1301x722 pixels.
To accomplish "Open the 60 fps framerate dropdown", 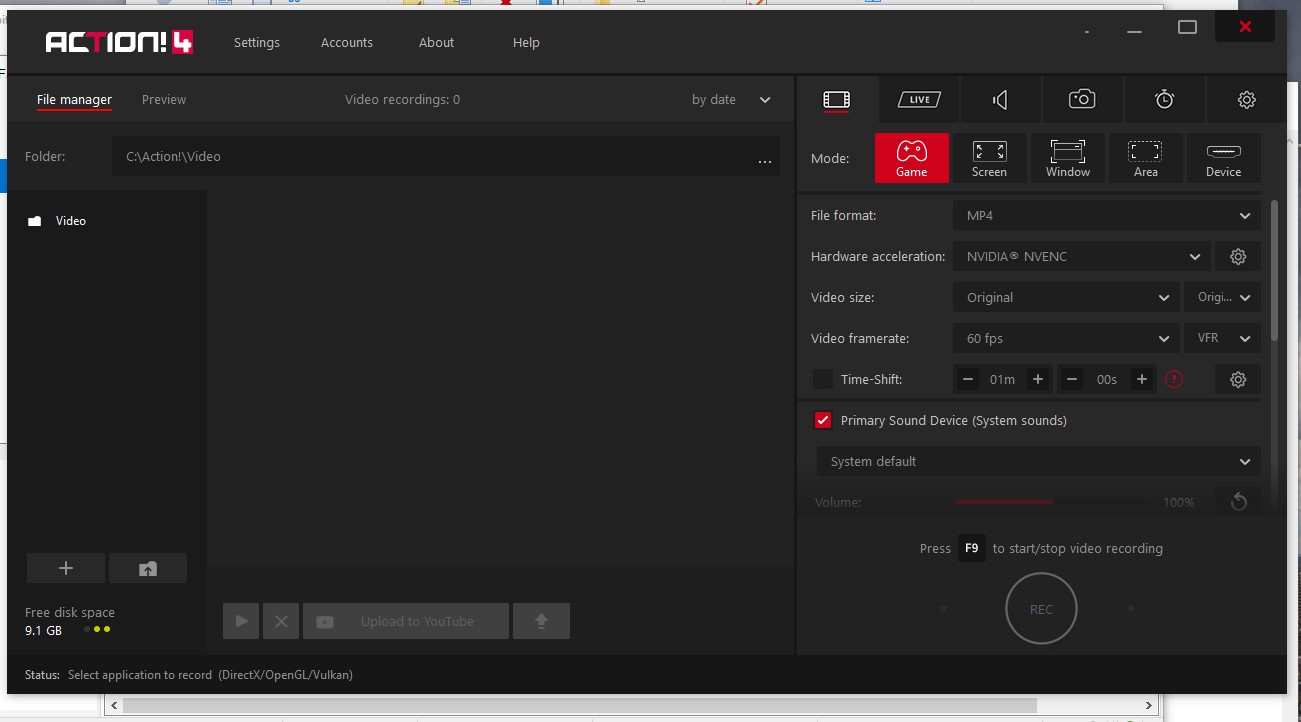I will click(x=1066, y=338).
